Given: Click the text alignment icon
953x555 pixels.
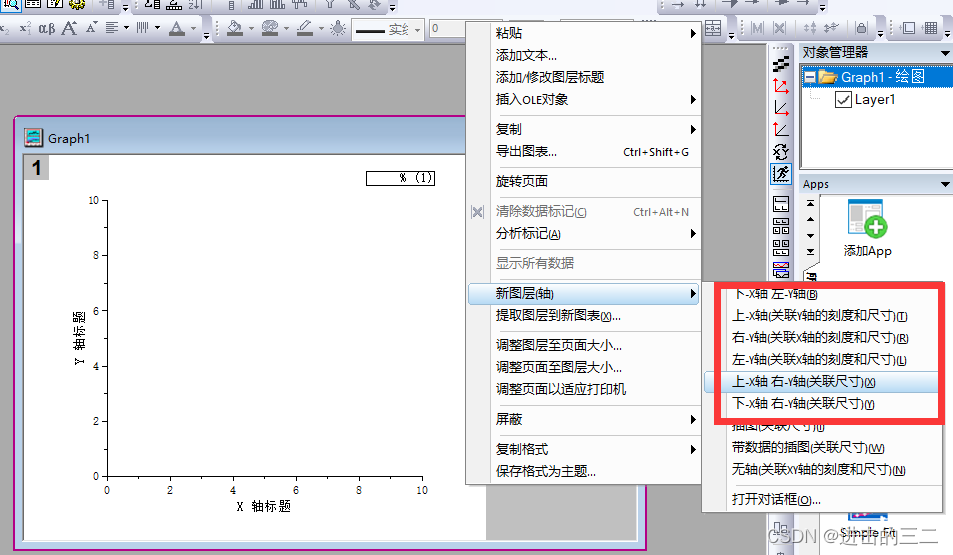Looking at the screenshot, I should (112, 28).
